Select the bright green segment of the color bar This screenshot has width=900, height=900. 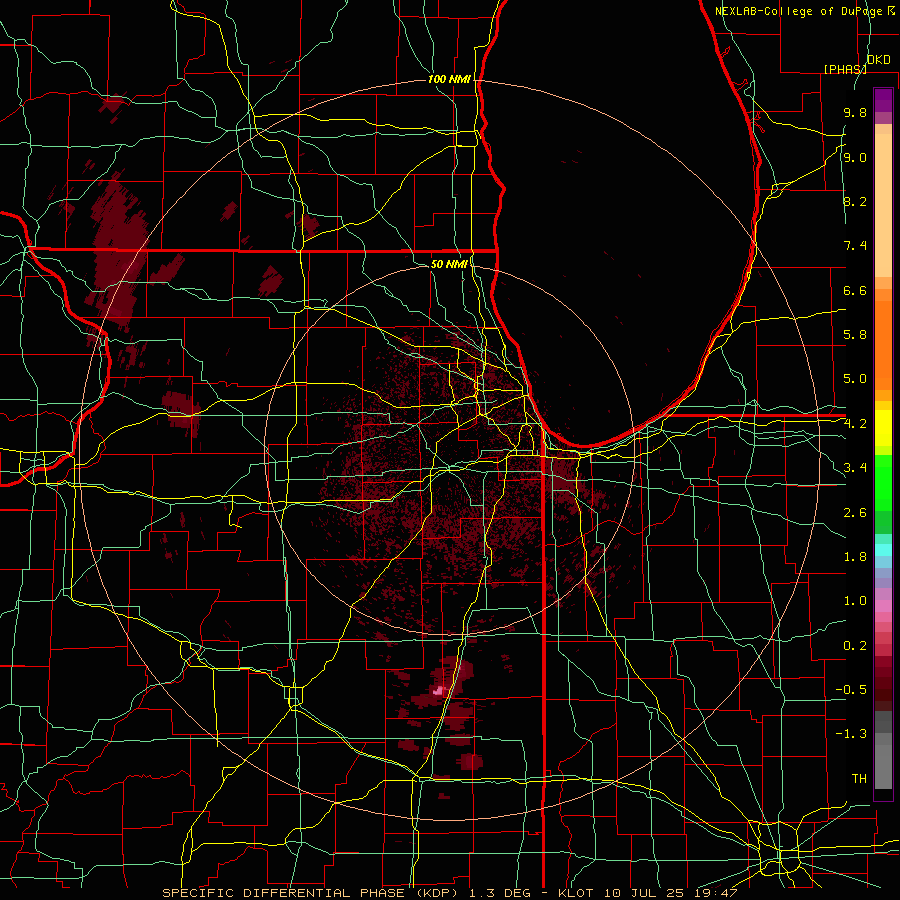click(x=883, y=483)
